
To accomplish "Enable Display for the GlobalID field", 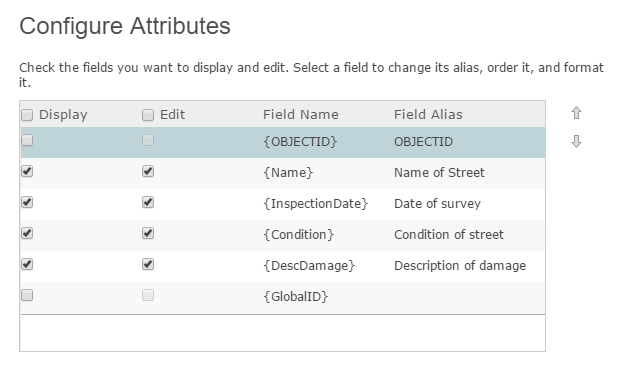I will (27, 295).
